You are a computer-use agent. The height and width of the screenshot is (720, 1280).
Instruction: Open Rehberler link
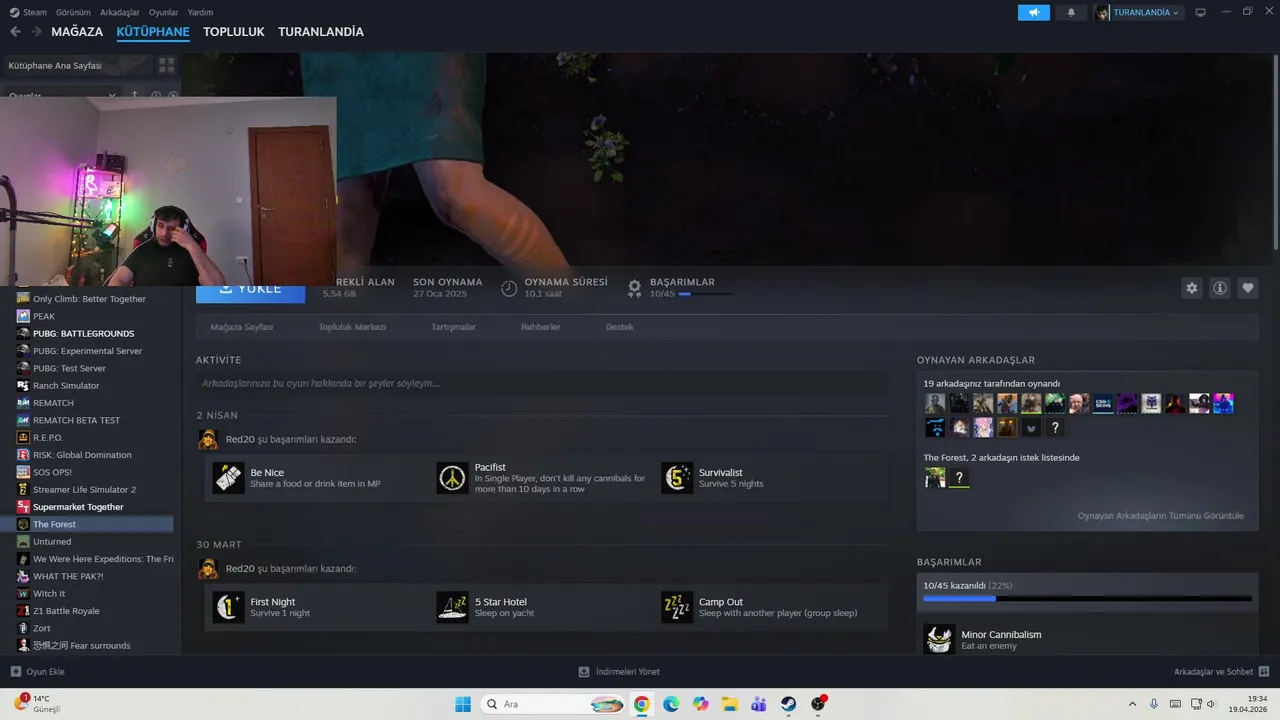point(541,327)
